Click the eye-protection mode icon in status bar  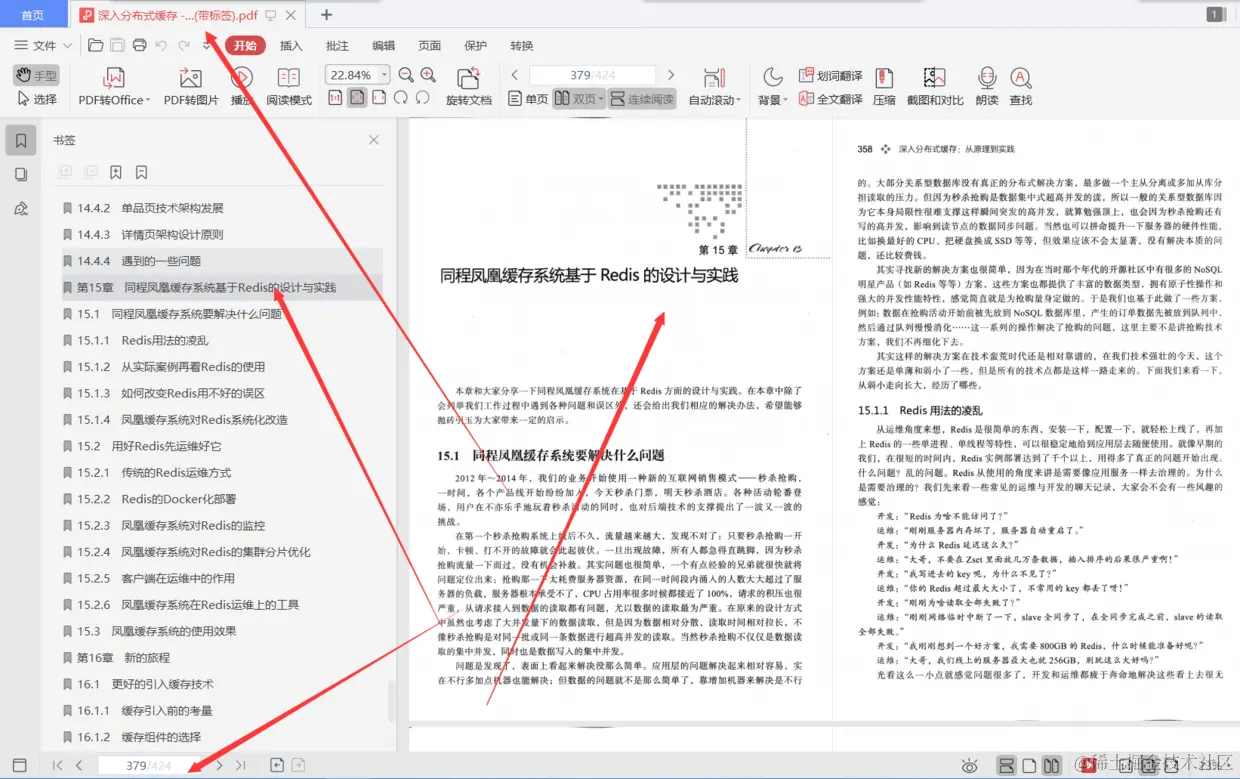(x=968, y=766)
